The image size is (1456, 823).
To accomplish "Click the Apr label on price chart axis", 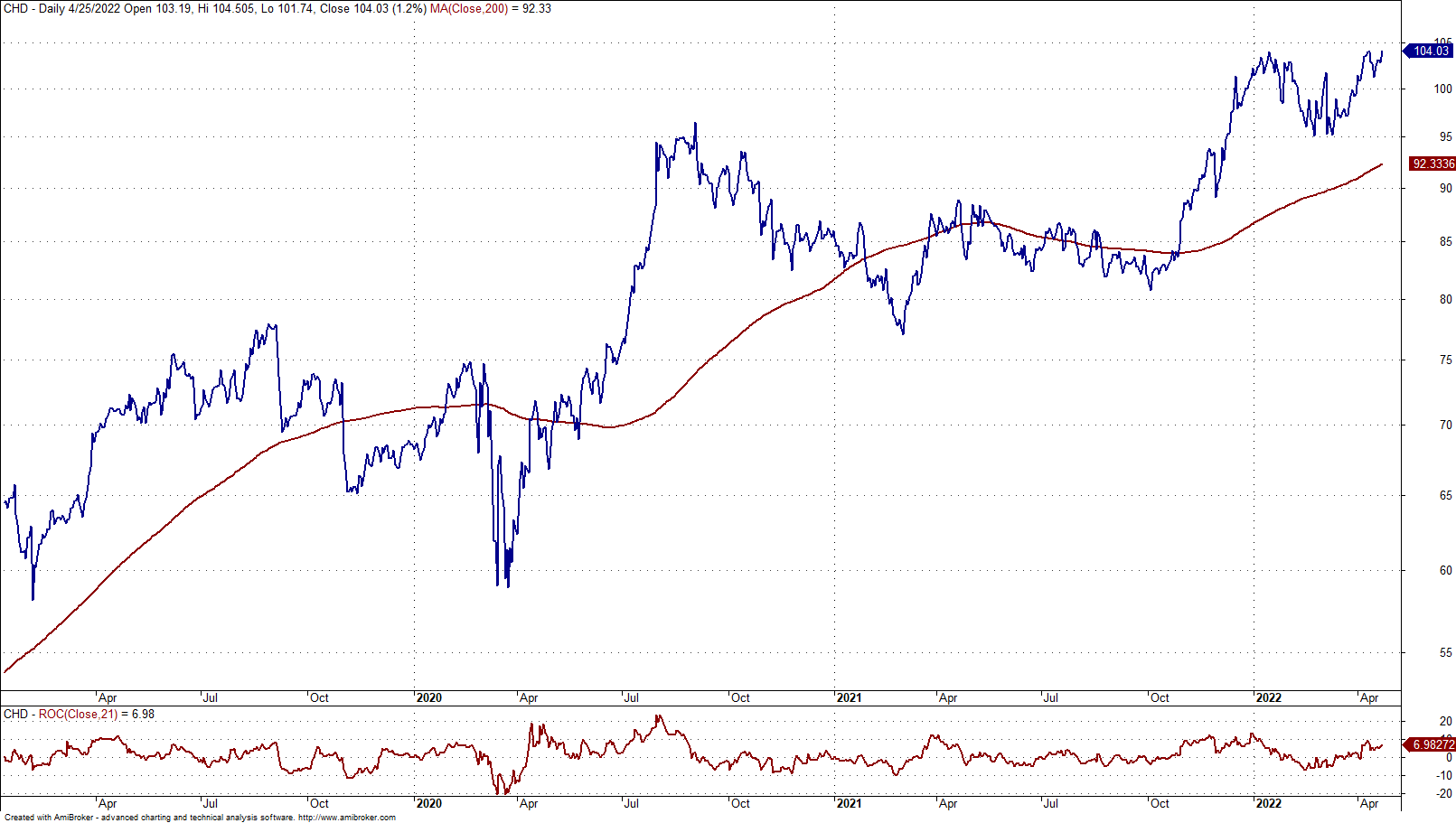I will [x=108, y=697].
